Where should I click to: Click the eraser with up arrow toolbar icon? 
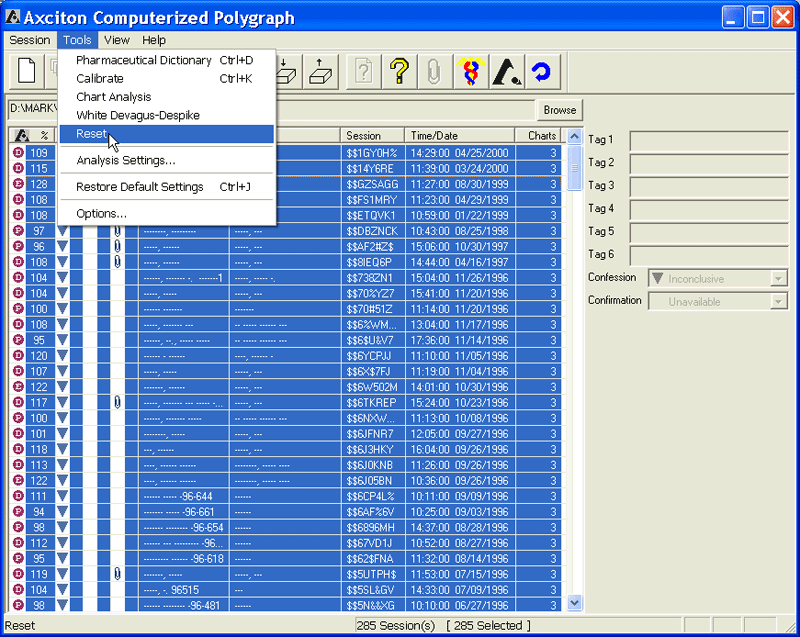[320, 71]
